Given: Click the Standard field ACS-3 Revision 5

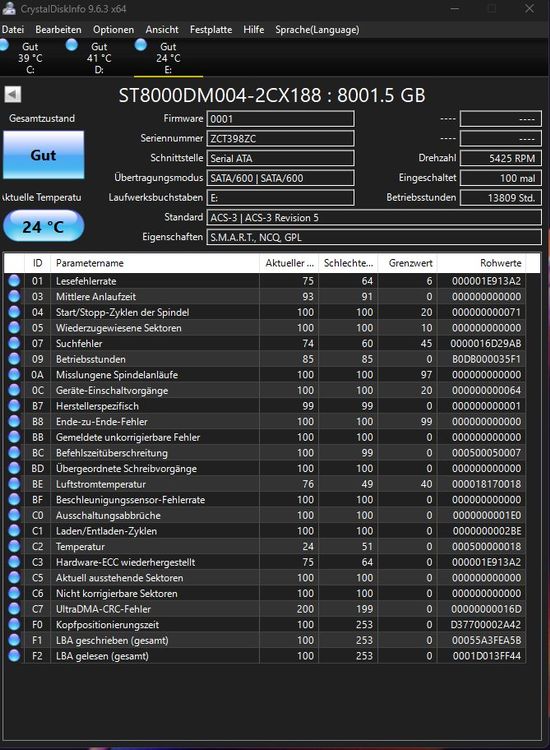Looking at the screenshot, I should pos(374,218).
